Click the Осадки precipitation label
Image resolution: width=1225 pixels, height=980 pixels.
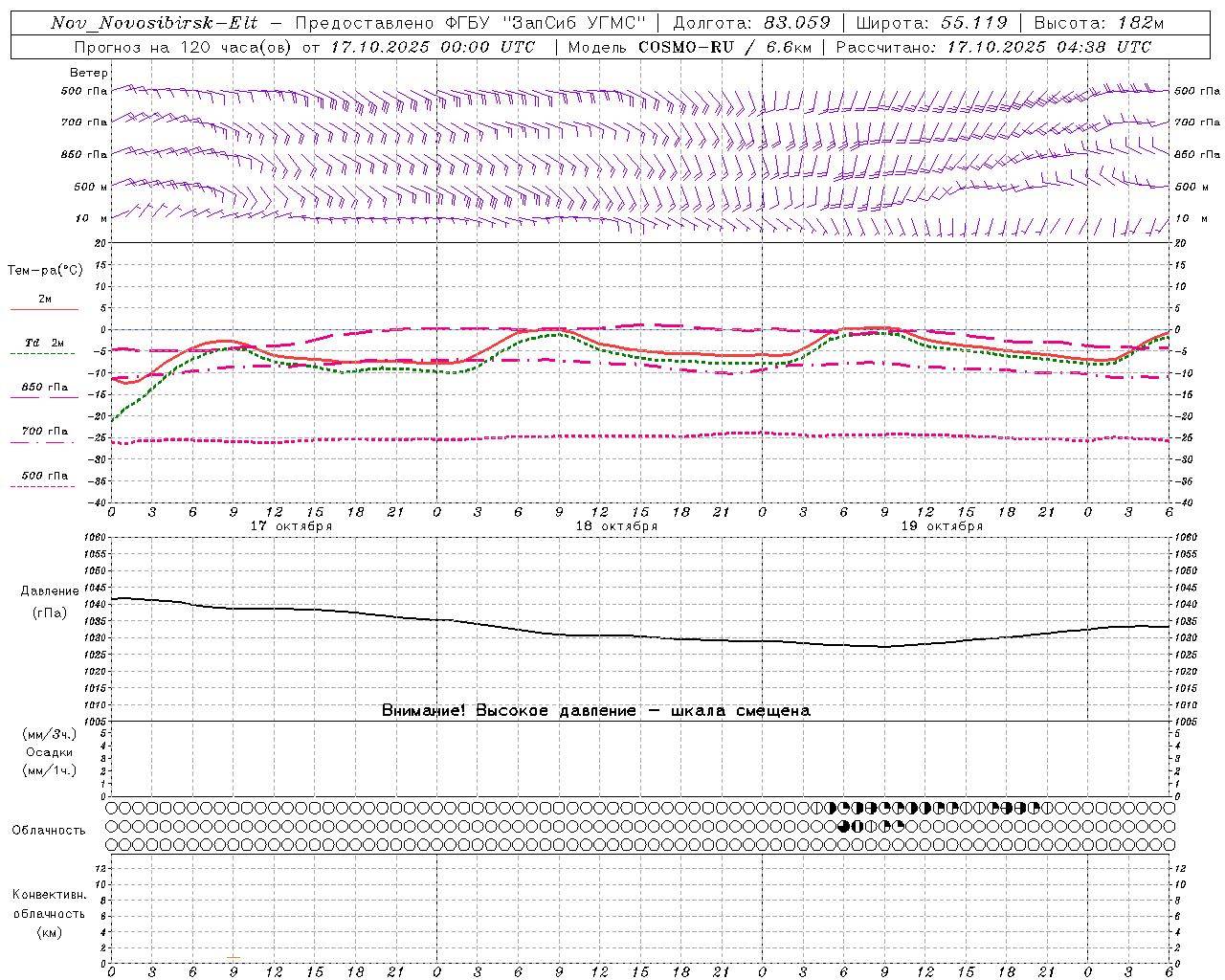(x=50, y=752)
